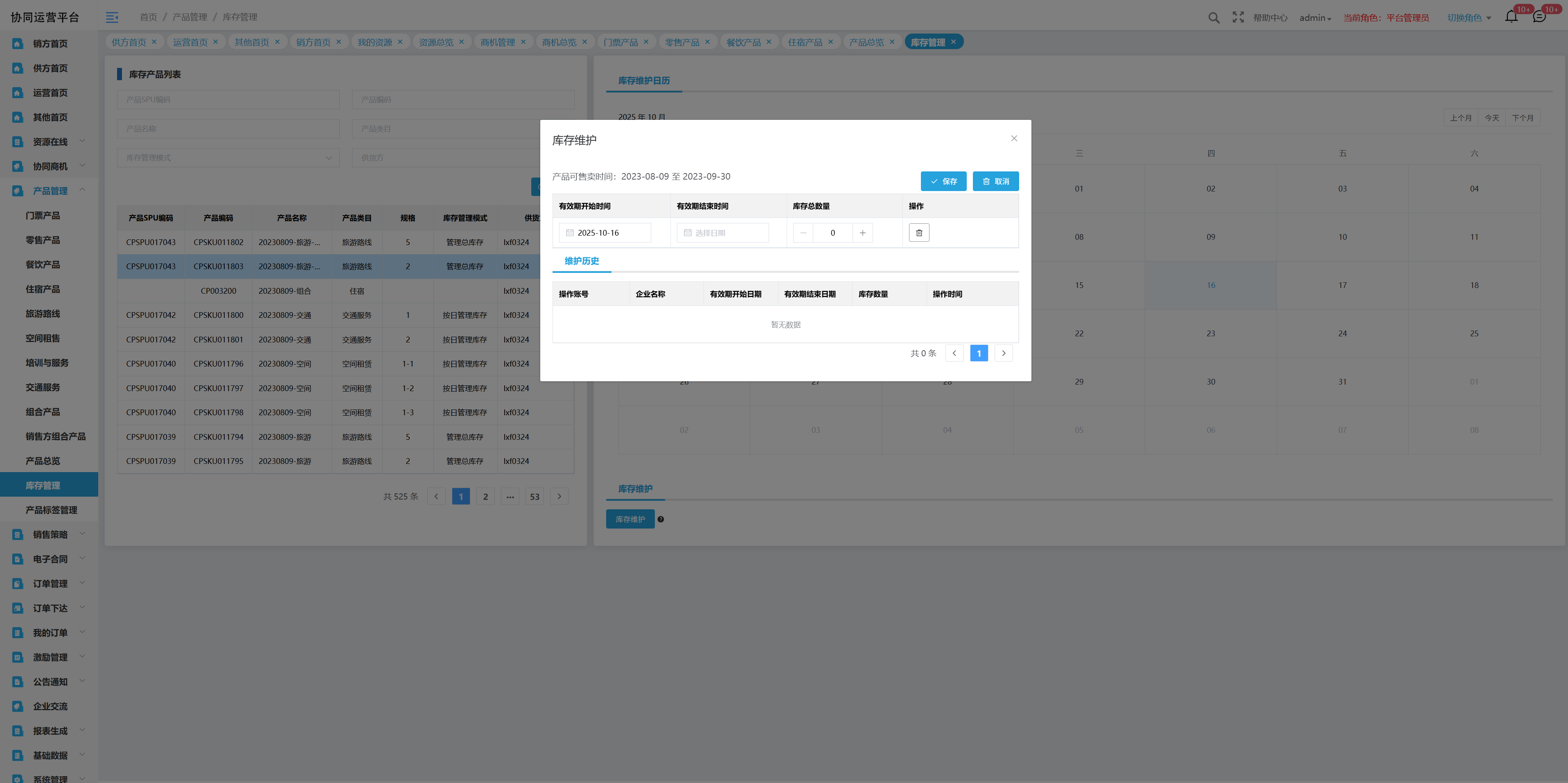Open the admin user dropdown
The image size is (1568, 783).
[1315, 18]
